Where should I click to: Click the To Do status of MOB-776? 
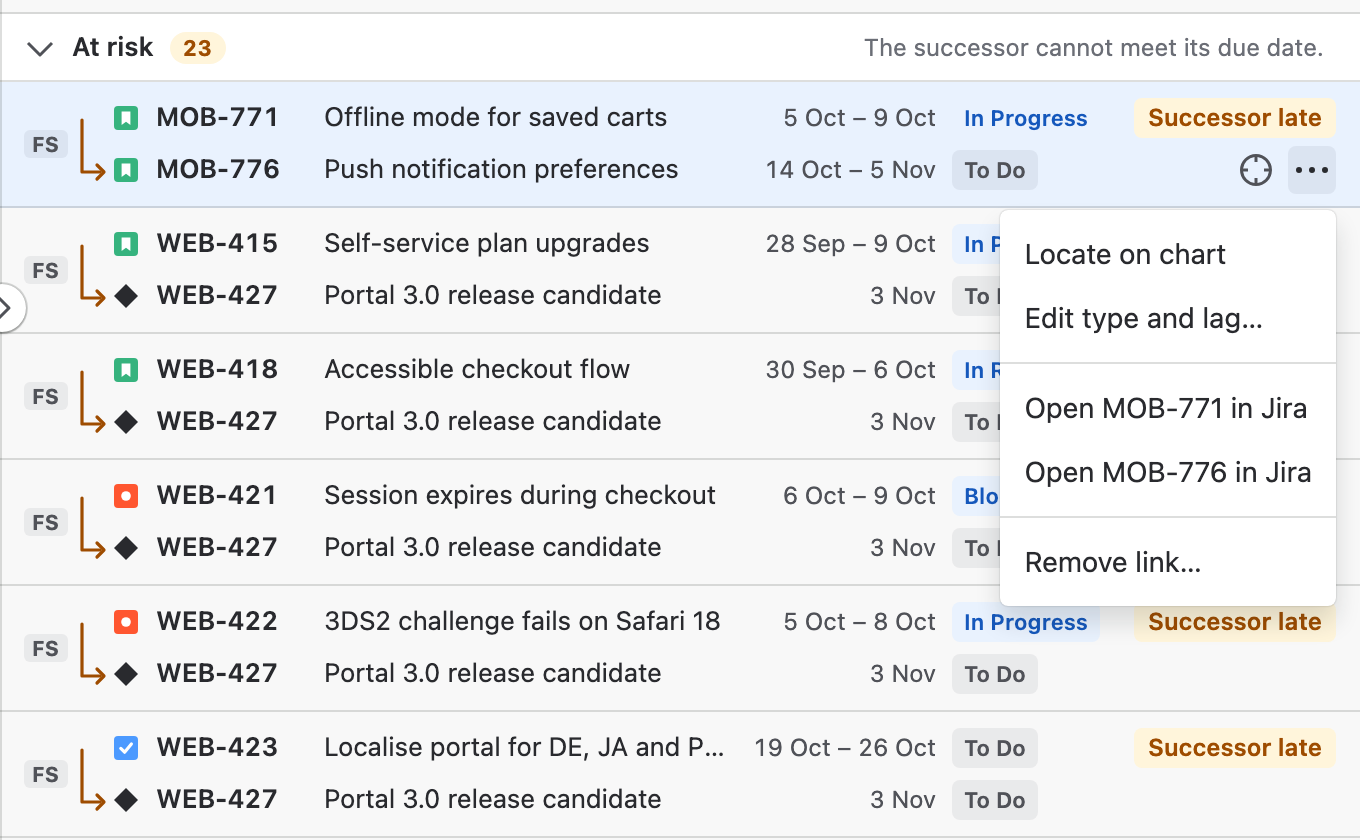coord(995,170)
